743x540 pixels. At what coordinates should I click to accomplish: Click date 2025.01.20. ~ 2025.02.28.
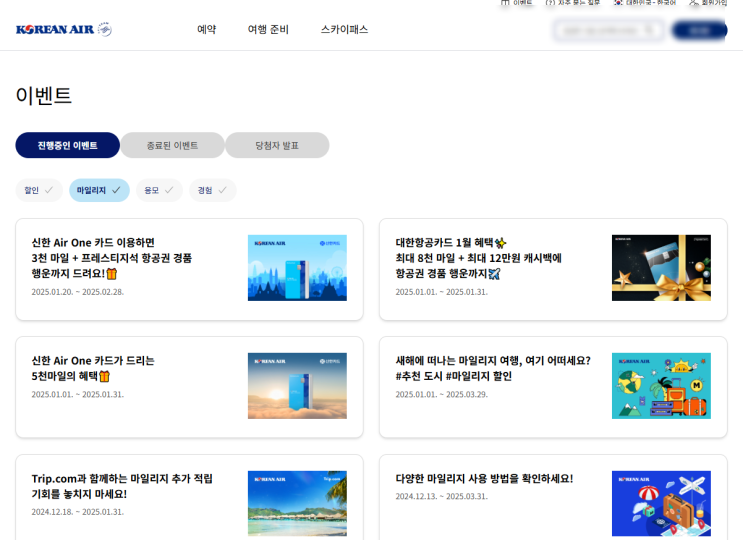[x=78, y=292]
